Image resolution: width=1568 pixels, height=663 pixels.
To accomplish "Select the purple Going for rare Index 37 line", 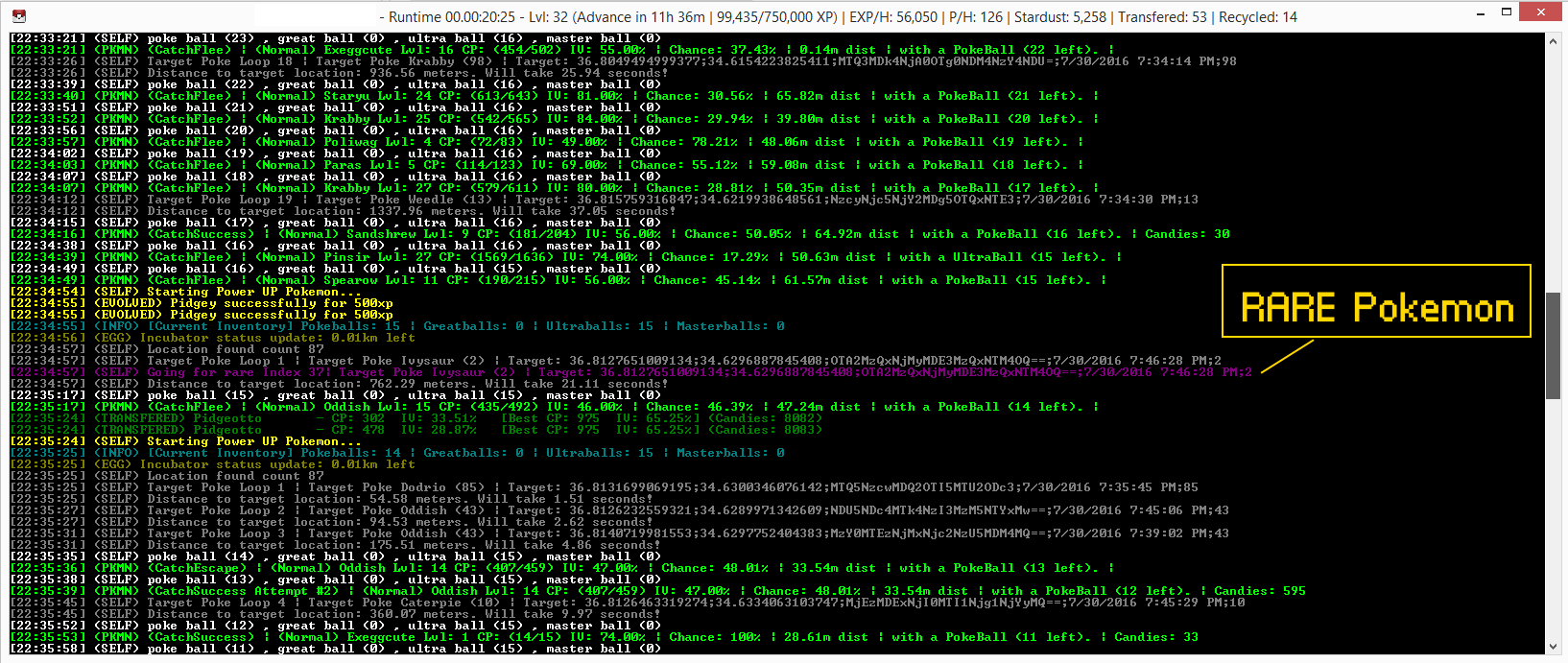I will [631, 372].
